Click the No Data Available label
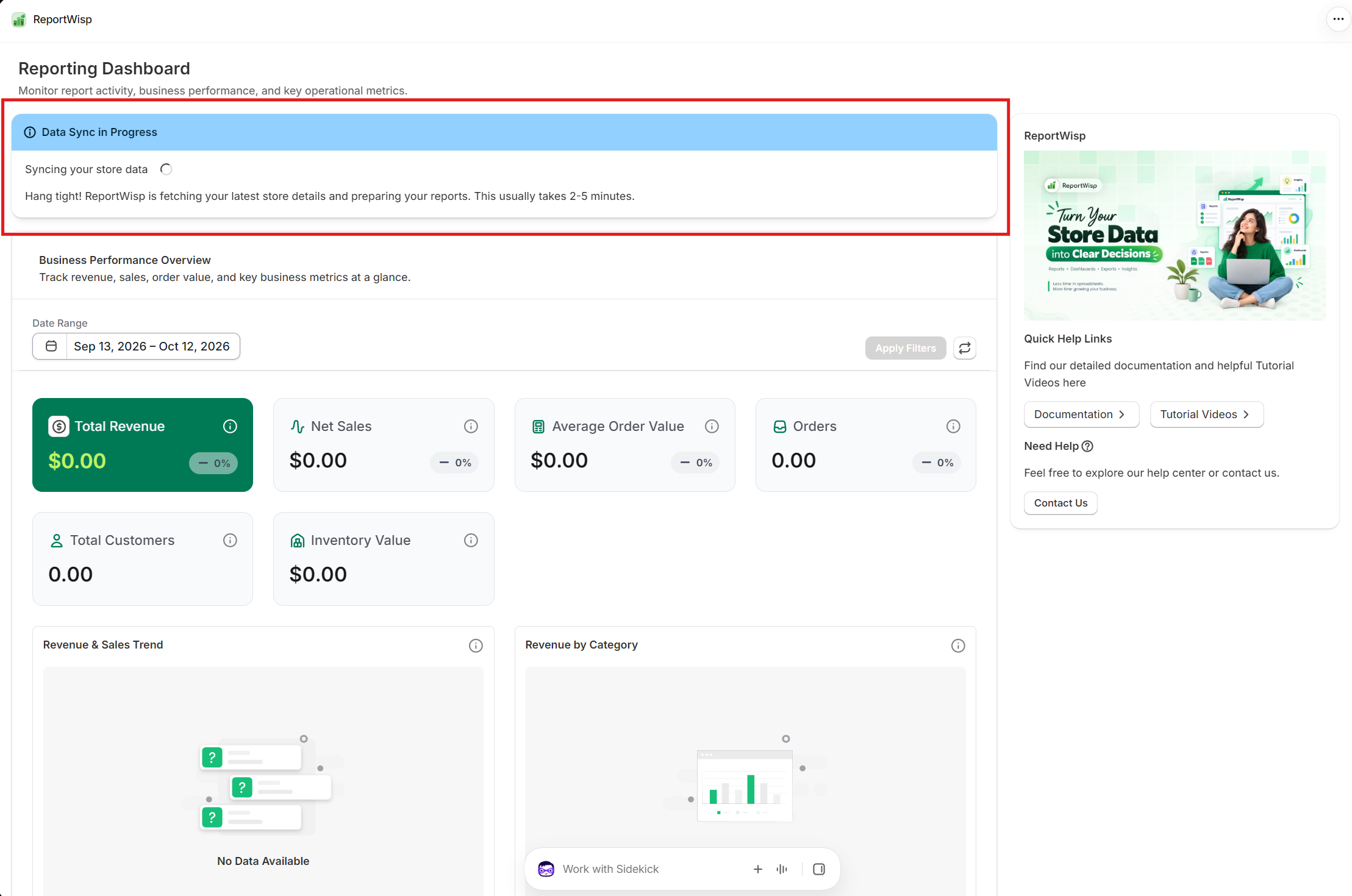The height and width of the screenshot is (896, 1352). point(263,861)
